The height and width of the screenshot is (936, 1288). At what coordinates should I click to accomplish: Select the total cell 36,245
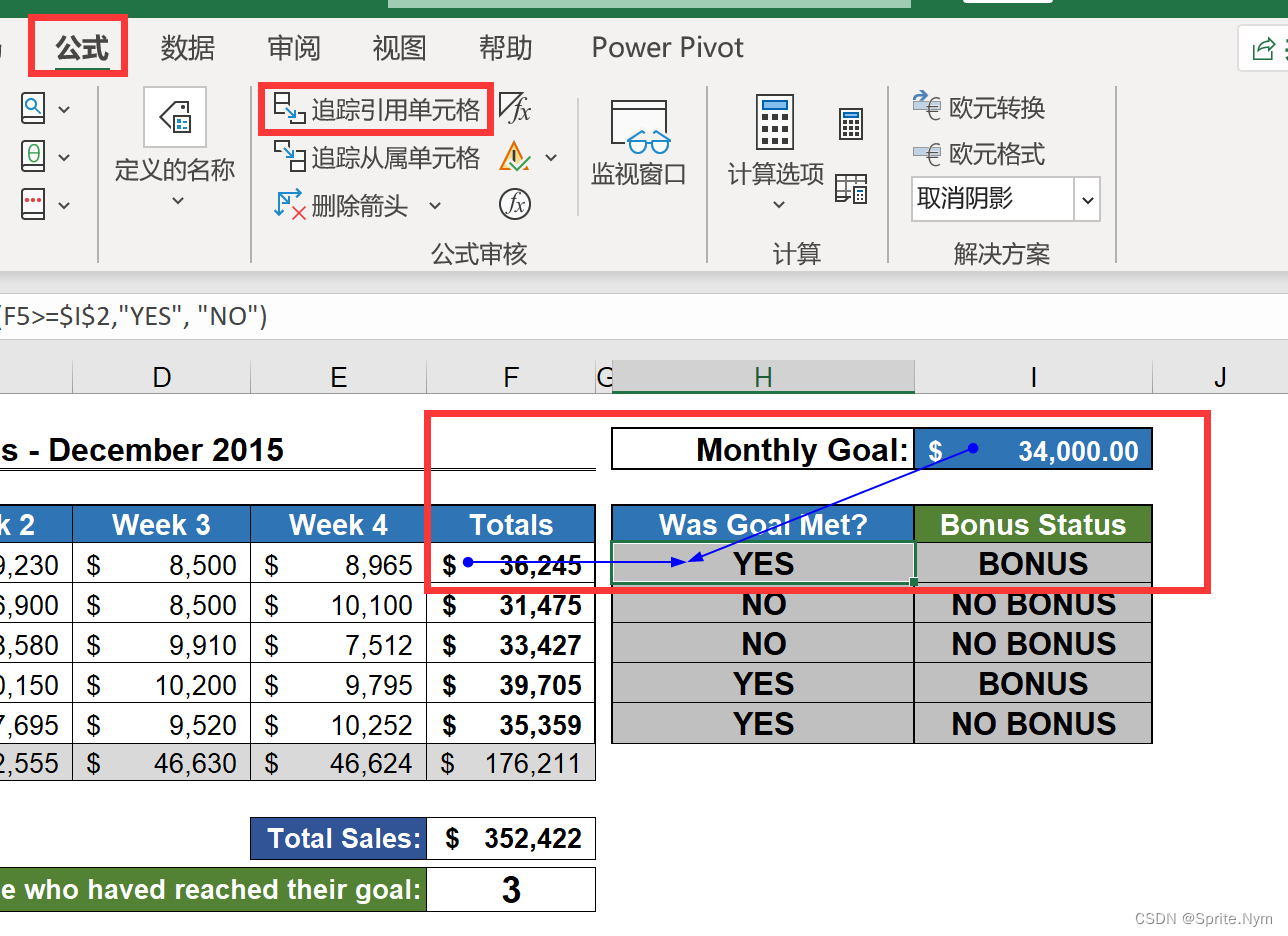511,565
